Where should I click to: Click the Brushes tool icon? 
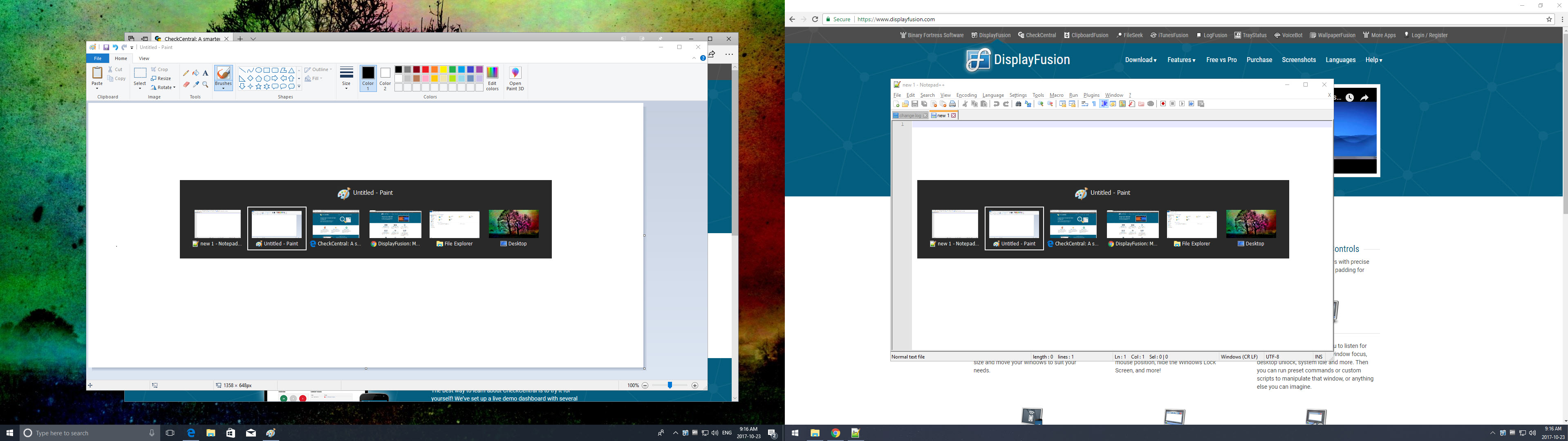tap(224, 73)
